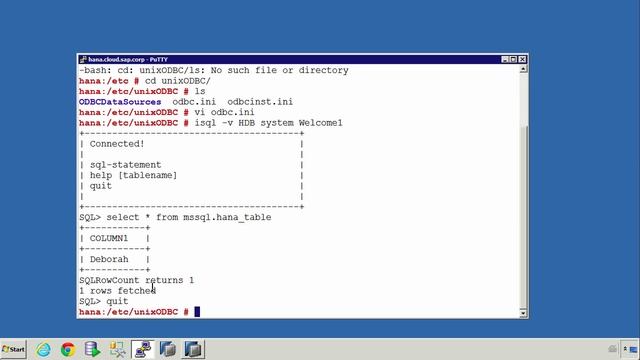Select the active PuTTY taskbar button
The width and height of the screenshot is (640, 360).
click(143, 349)
